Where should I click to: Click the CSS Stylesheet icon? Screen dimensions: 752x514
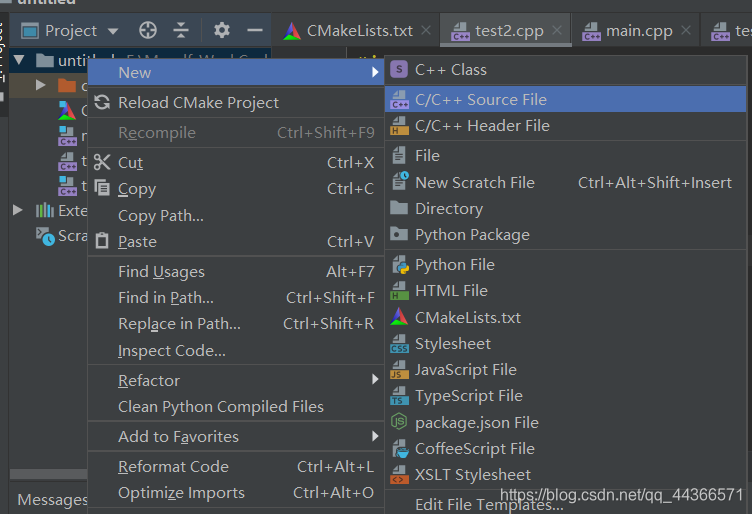pos(400,344)
